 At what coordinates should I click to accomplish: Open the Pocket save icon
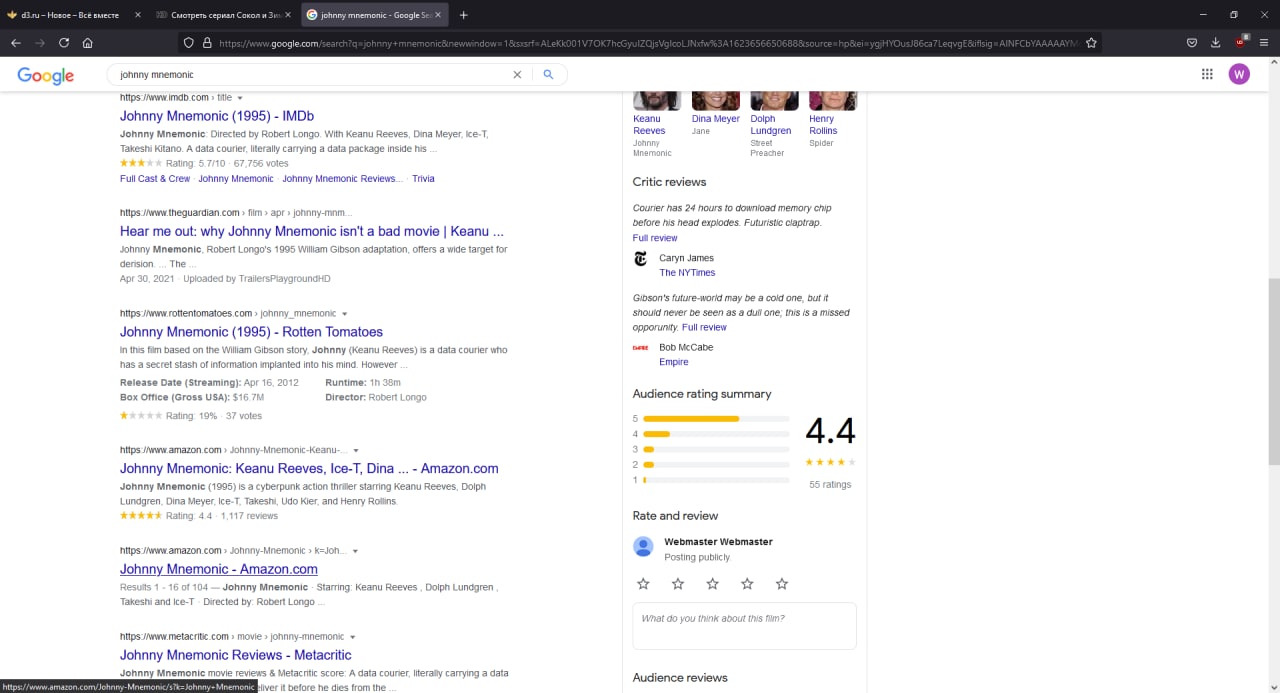[1192, 43]
